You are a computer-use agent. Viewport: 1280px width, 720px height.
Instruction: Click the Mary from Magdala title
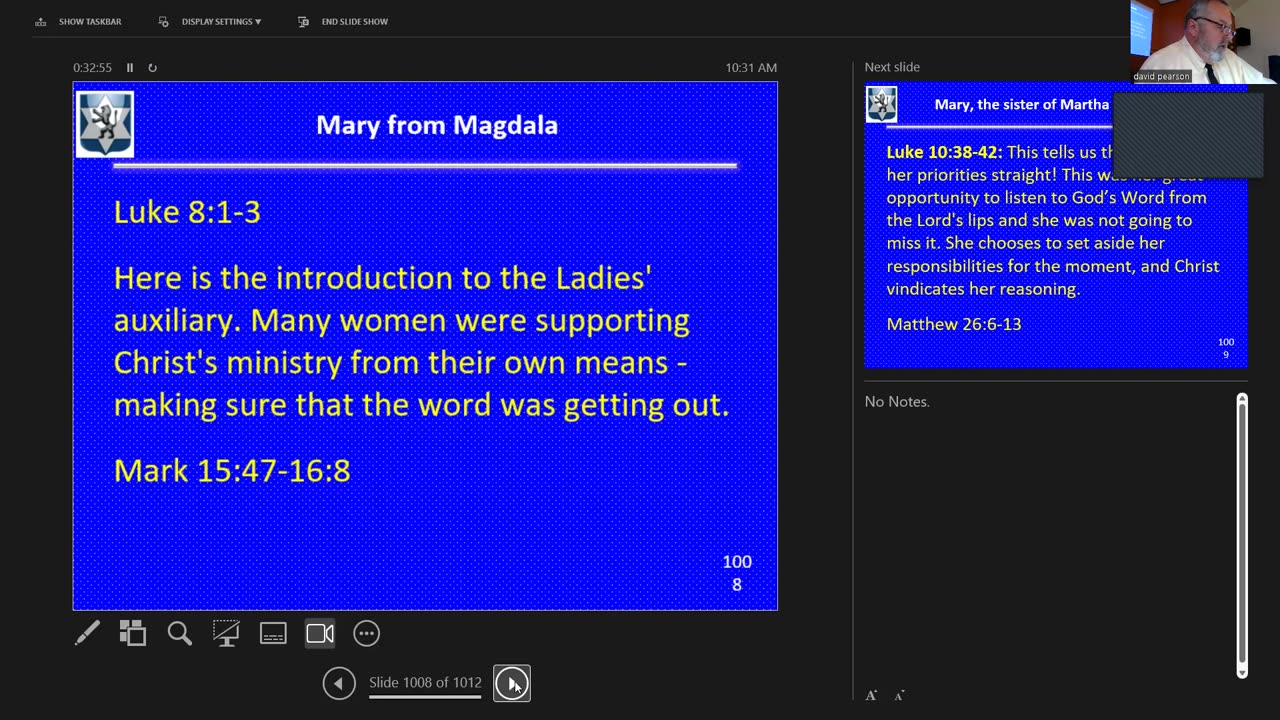[x=437, y=125]
